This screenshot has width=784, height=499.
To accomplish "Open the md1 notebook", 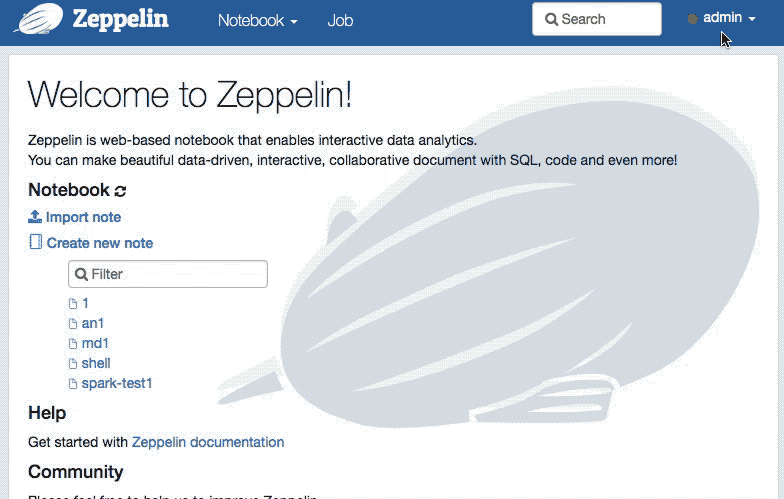I will point(95,344).
